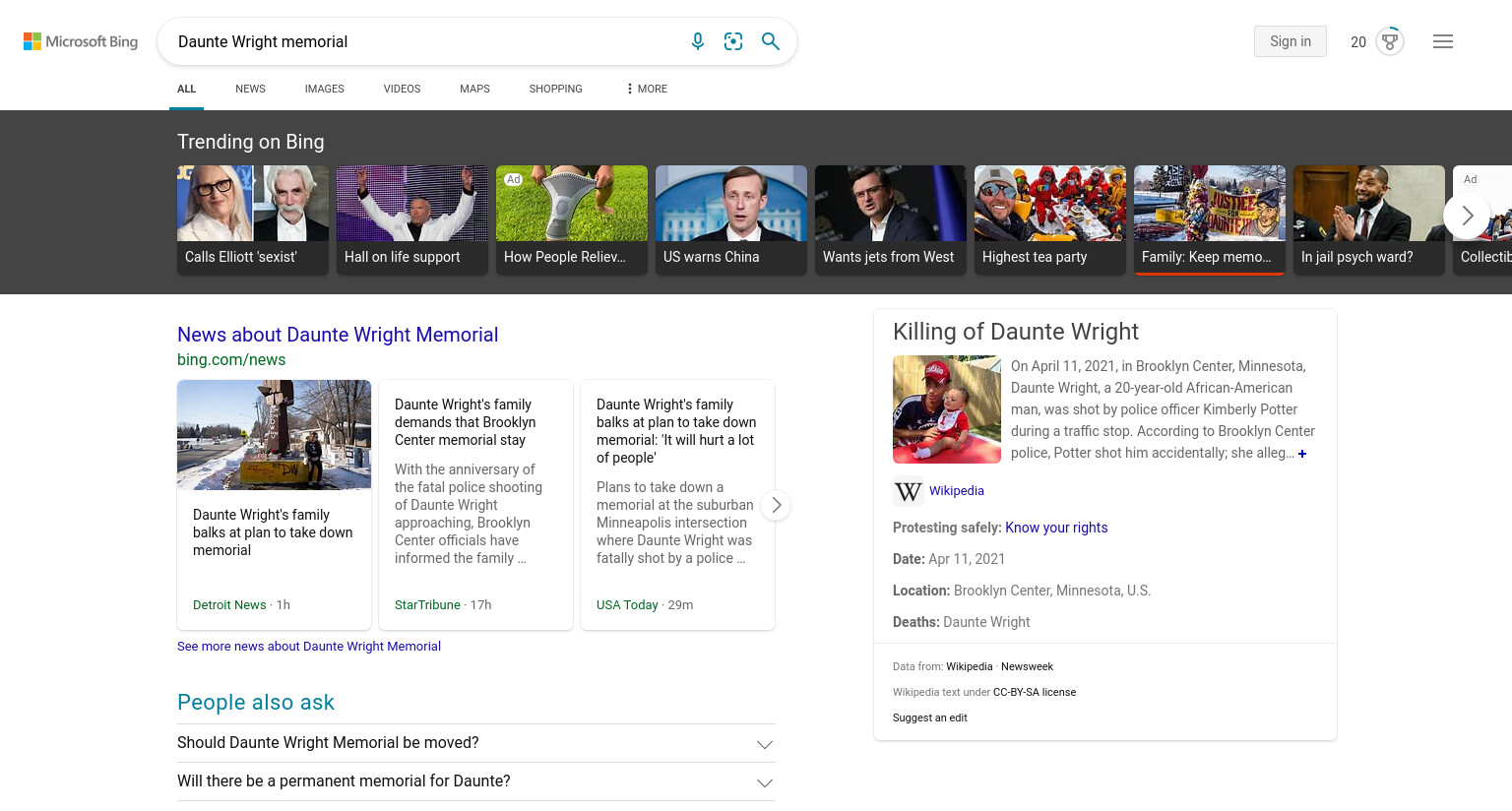Click 'People also ask' heading
Screen dimensions: 1512x811
click(x=256, y=703)
